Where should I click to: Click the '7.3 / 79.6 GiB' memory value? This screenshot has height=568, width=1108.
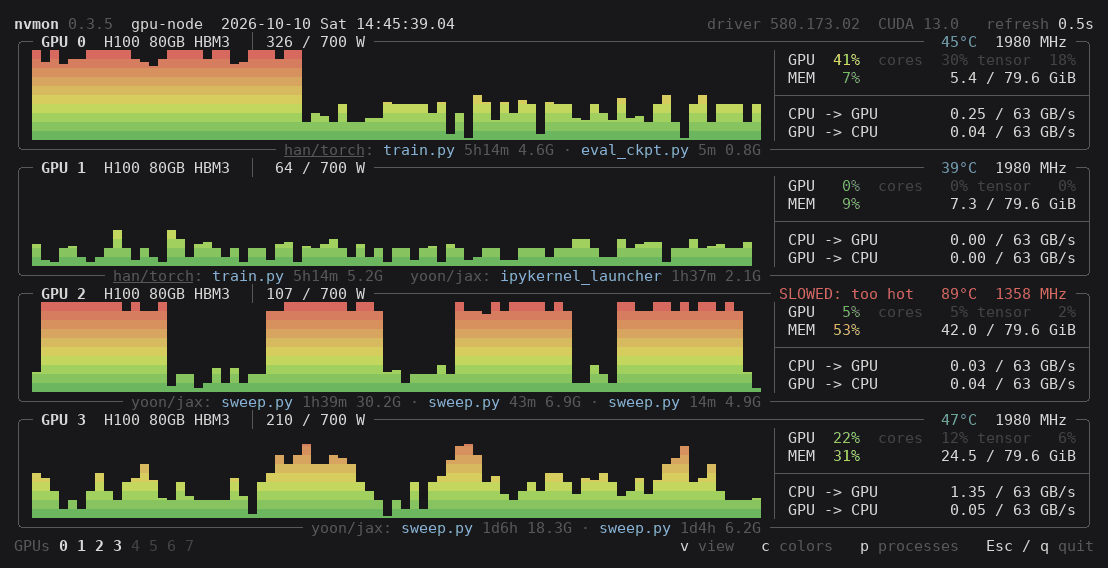(x=1013, y=203)
